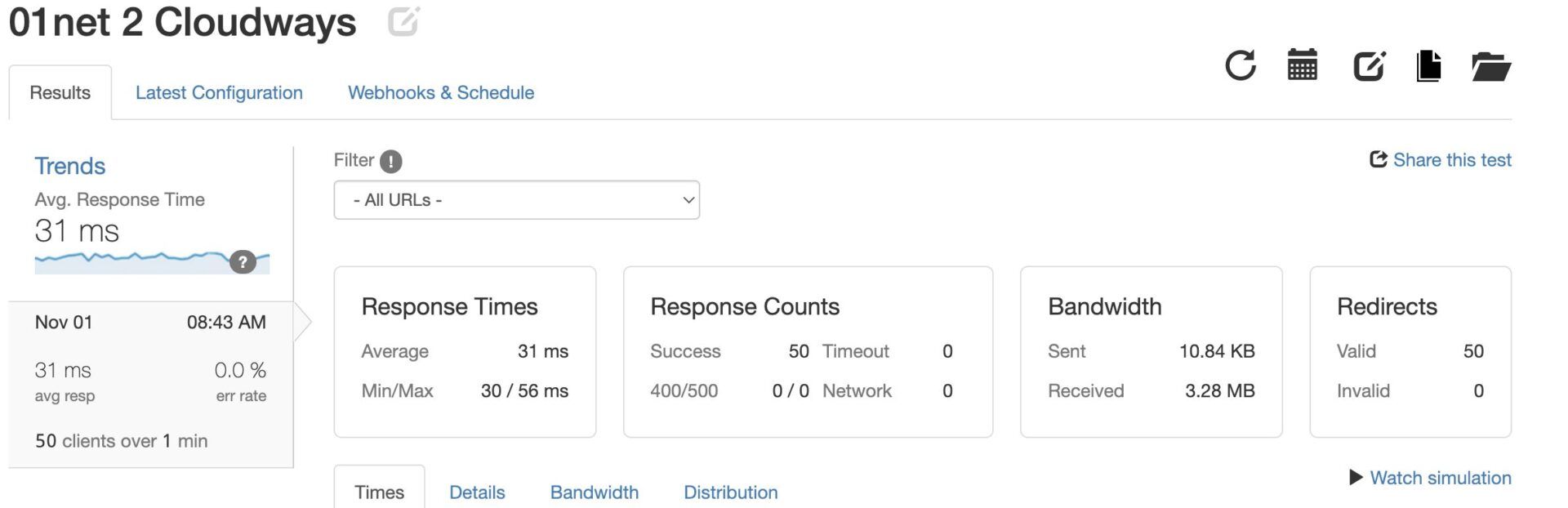Select the Distribution results view

731,491
